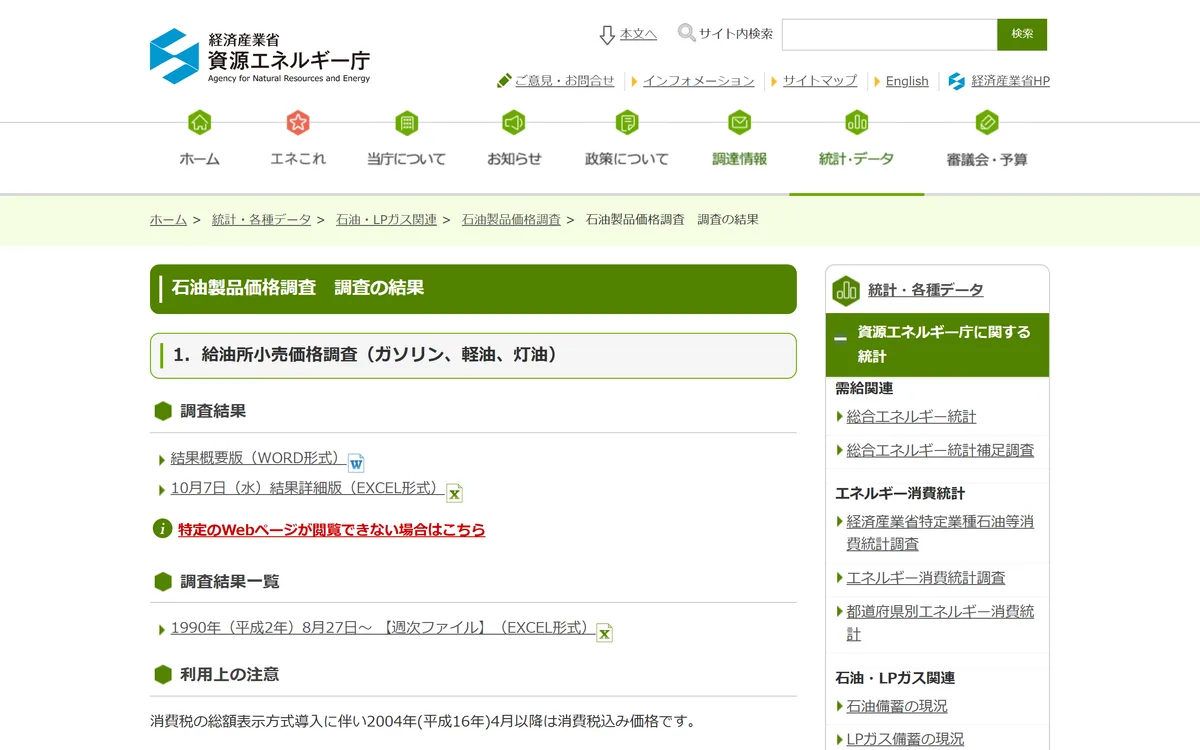Open 石油備蓄の現況 sidebar link

coord(897,706)
